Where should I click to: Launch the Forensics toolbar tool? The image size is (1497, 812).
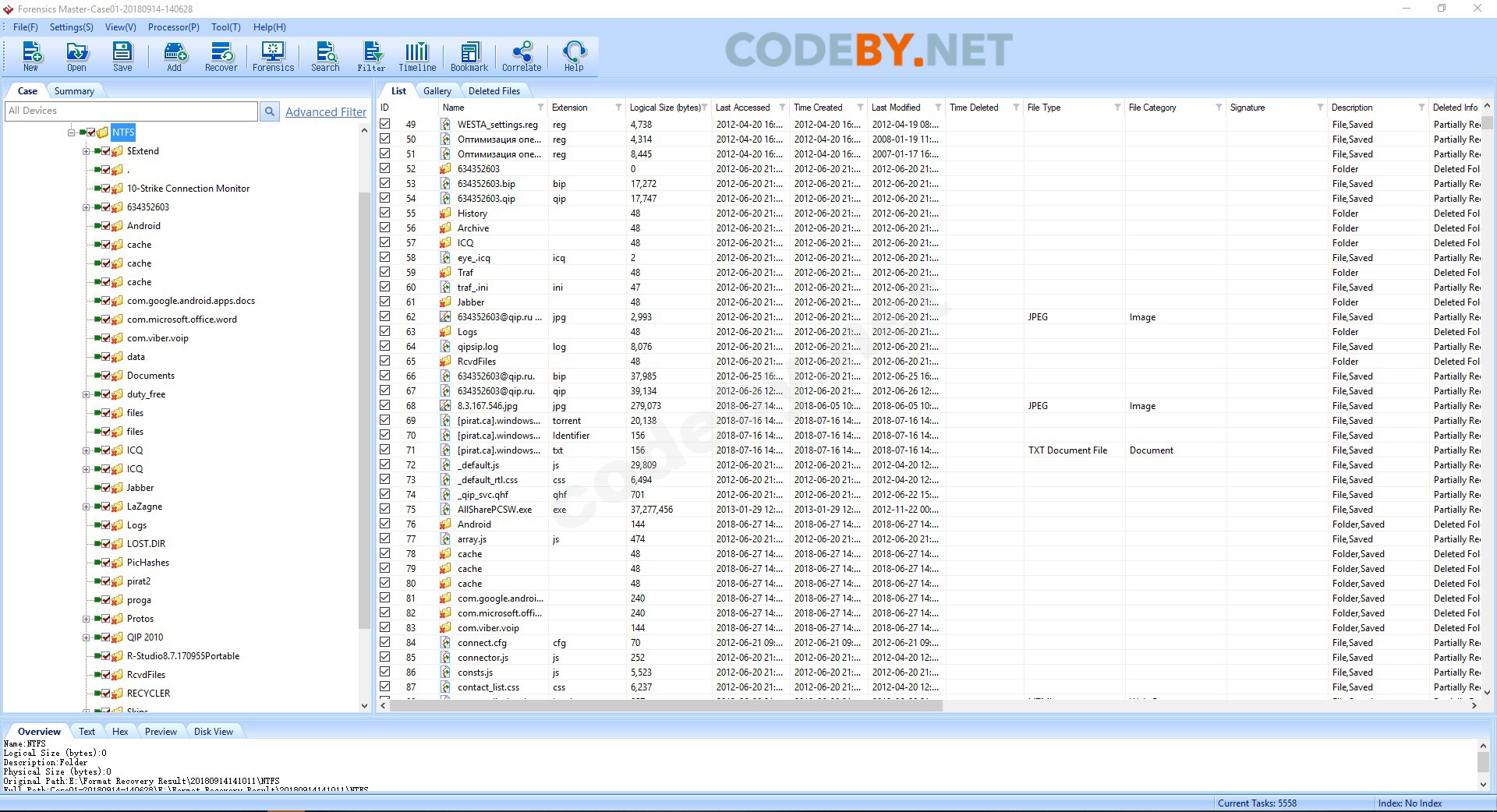[273, 56]
